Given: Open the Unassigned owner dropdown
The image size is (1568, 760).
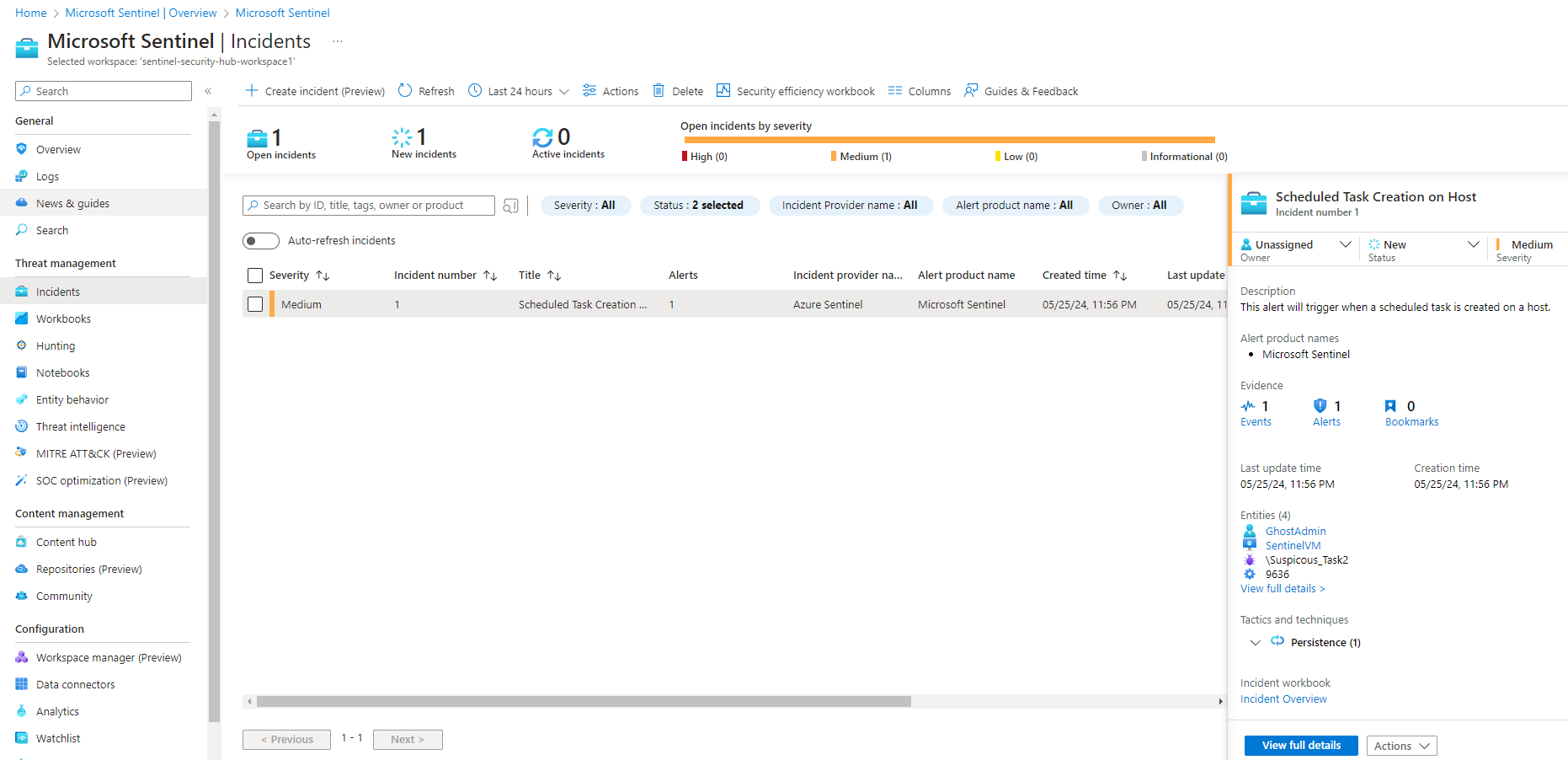Looking at the screenshot, I should pyautogui.click(x=1296, y=244).
